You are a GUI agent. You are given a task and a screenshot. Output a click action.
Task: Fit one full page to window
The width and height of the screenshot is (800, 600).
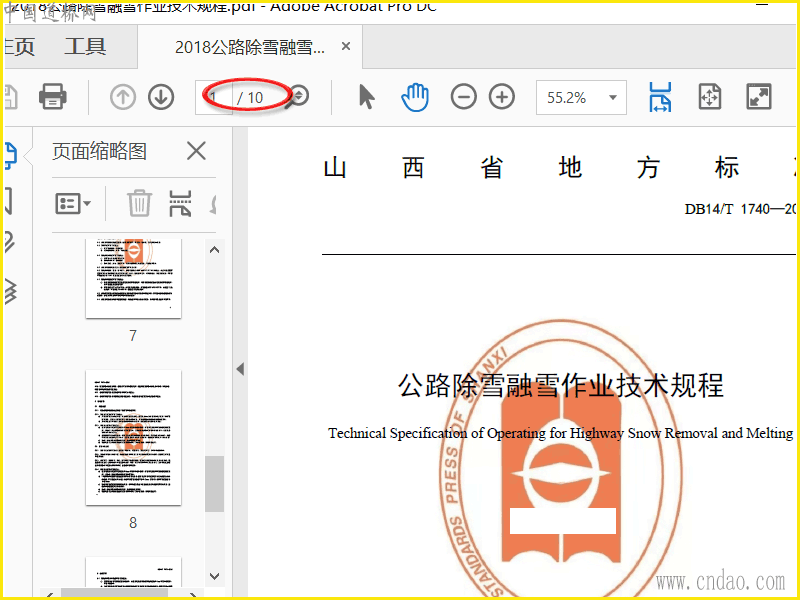[x=710, y=97]
